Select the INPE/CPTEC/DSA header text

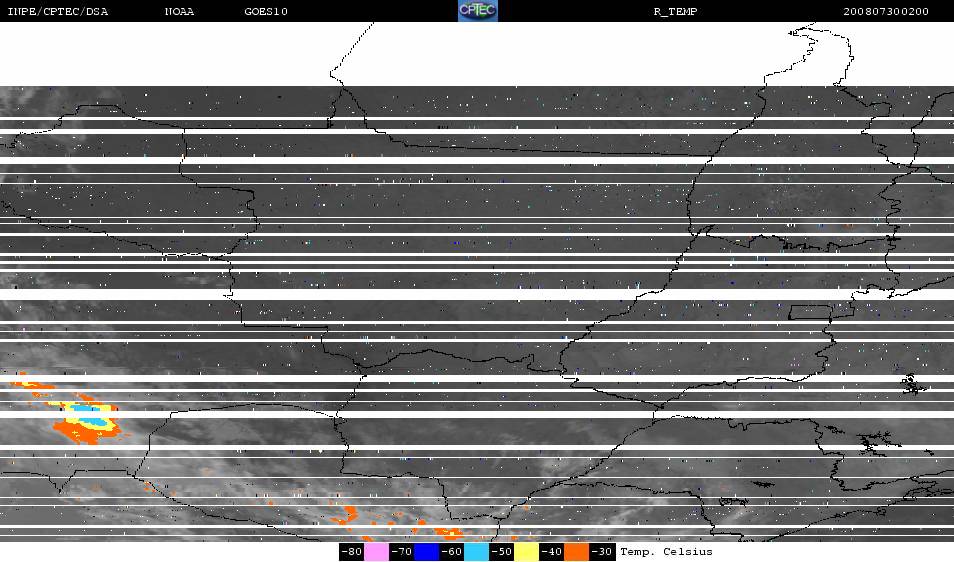[58, 12]
